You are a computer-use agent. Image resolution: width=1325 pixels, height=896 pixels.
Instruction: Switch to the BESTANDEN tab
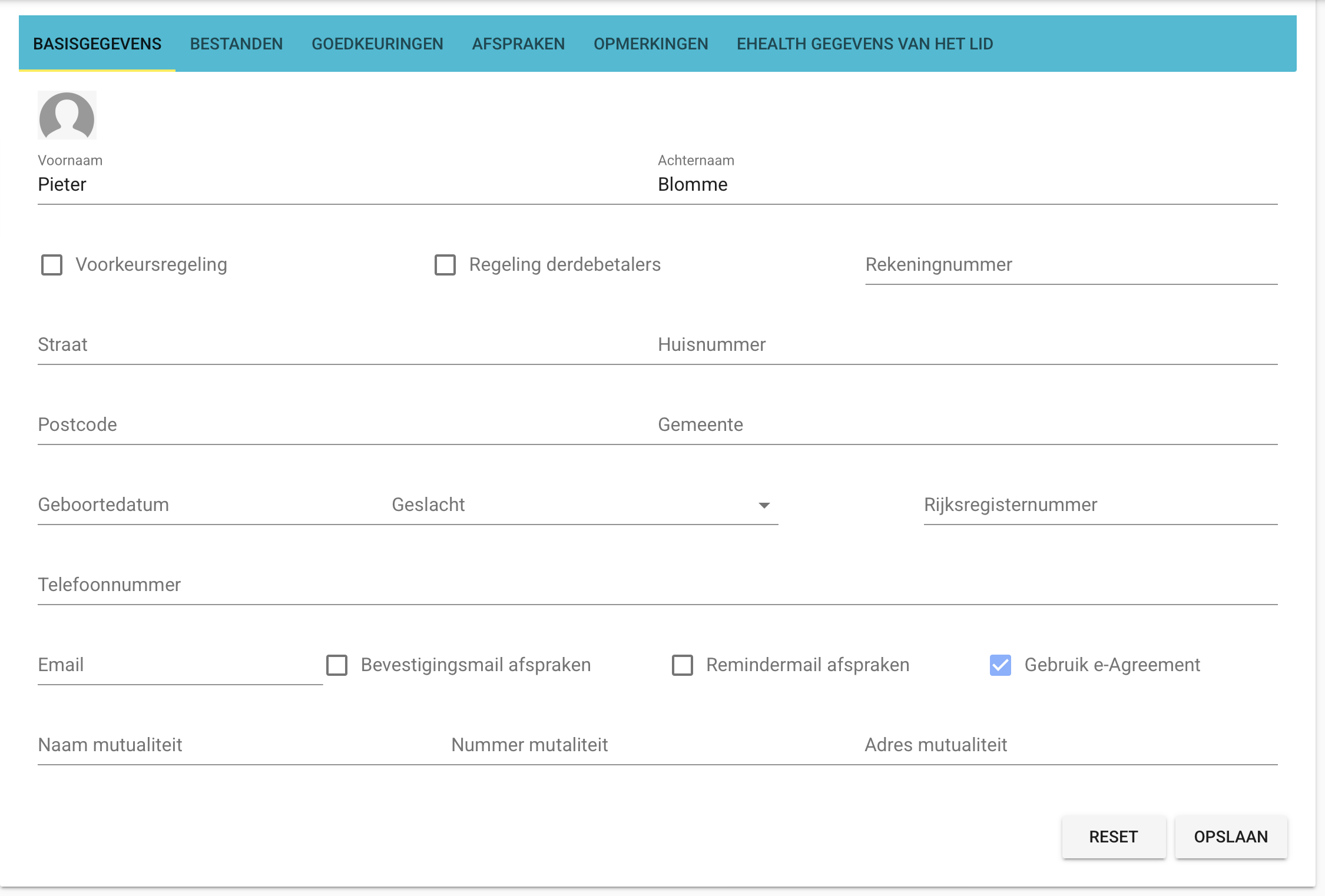[x=237, y=44]
